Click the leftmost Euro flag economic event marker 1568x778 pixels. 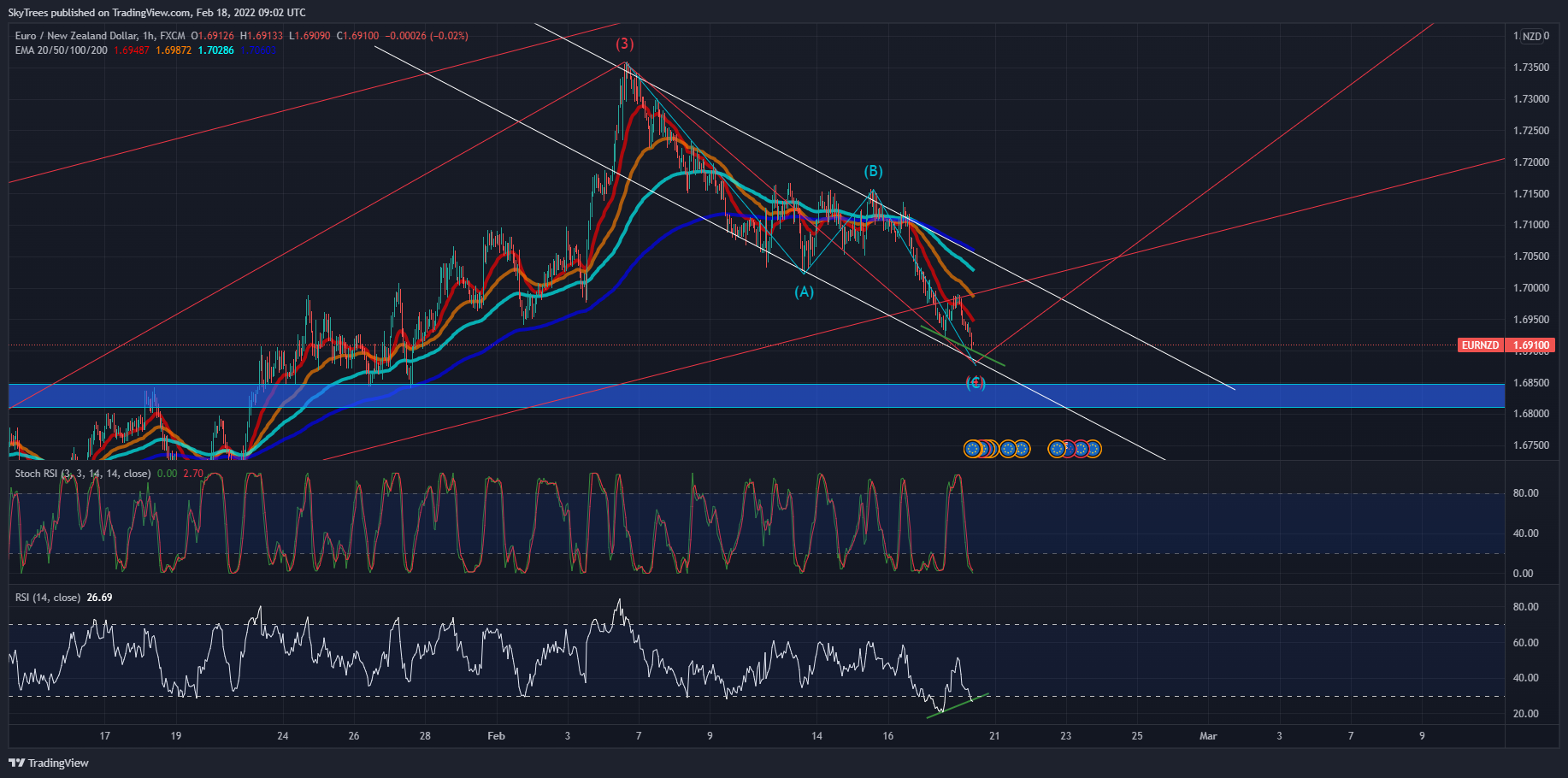pos(972,448)
